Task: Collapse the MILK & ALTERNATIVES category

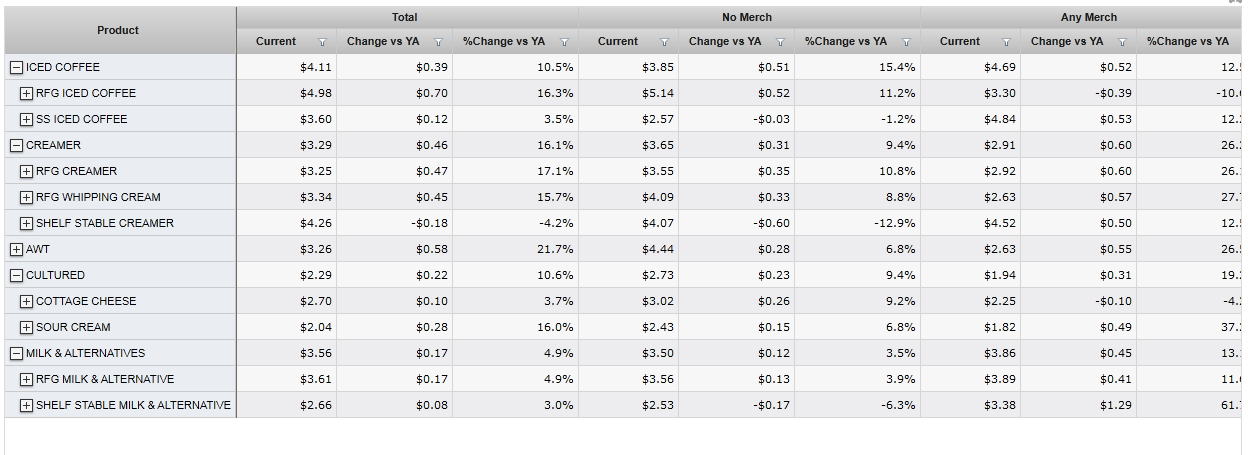Action: 16,353
